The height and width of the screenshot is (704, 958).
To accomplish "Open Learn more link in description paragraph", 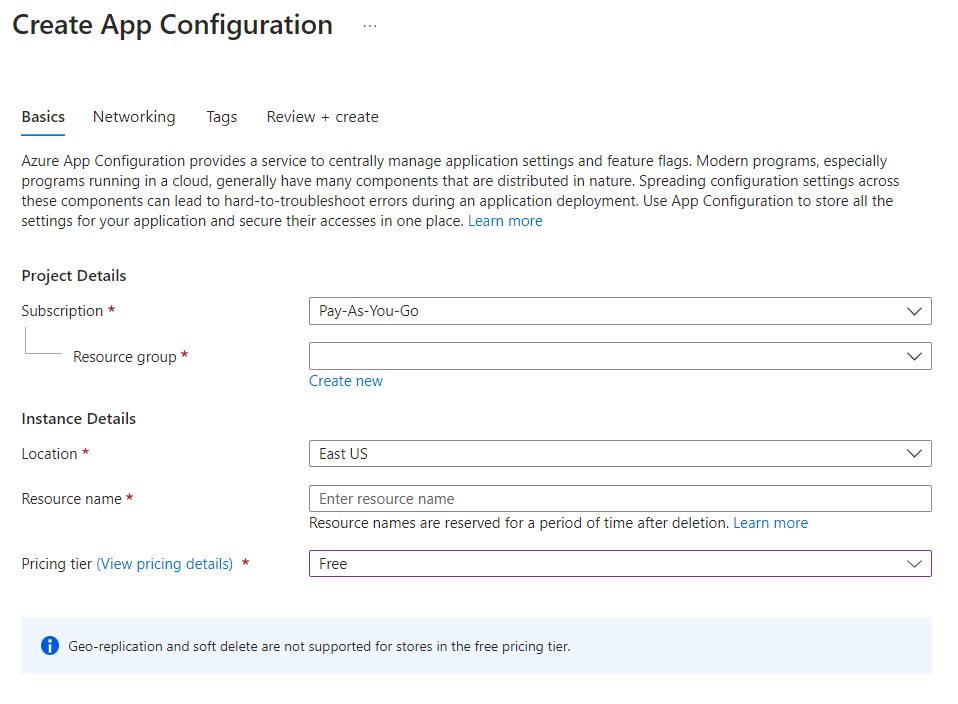I will point(505,221).
